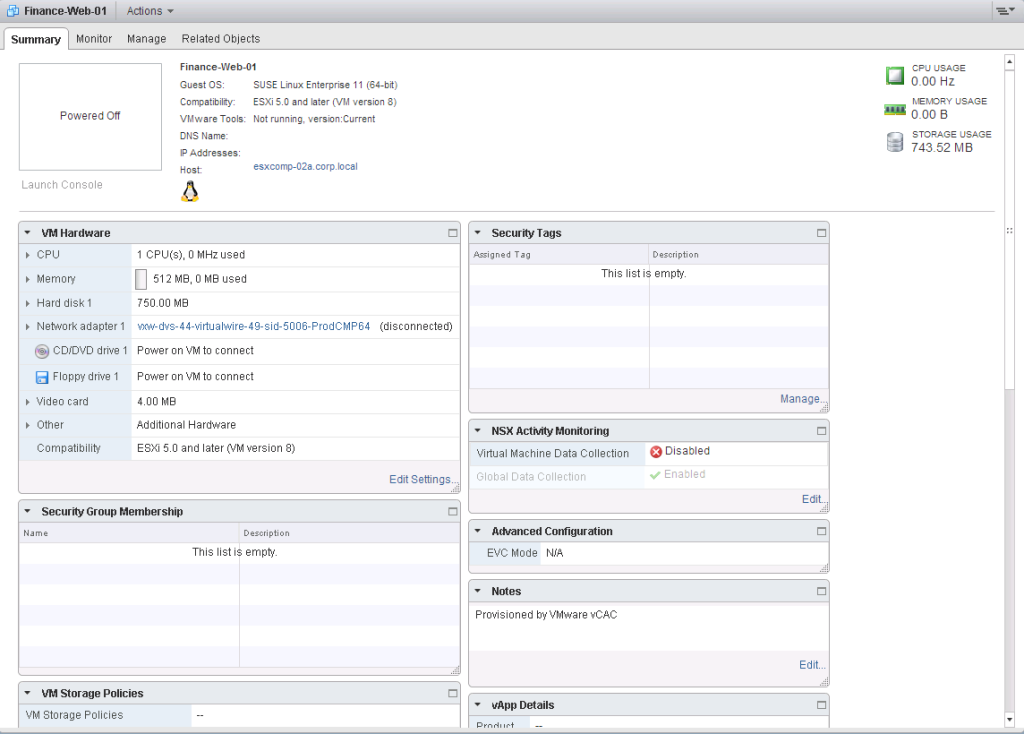Switch to the Monitor tab
1024x734 pixels.
point(94,39)
